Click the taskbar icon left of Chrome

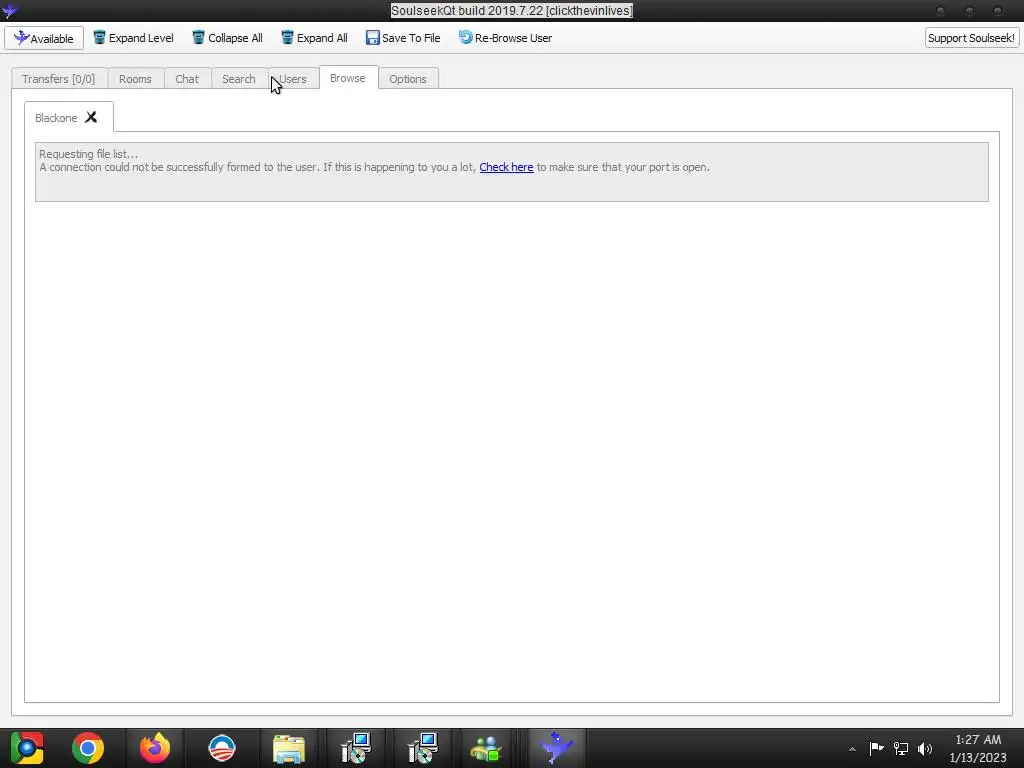[26, 748]
